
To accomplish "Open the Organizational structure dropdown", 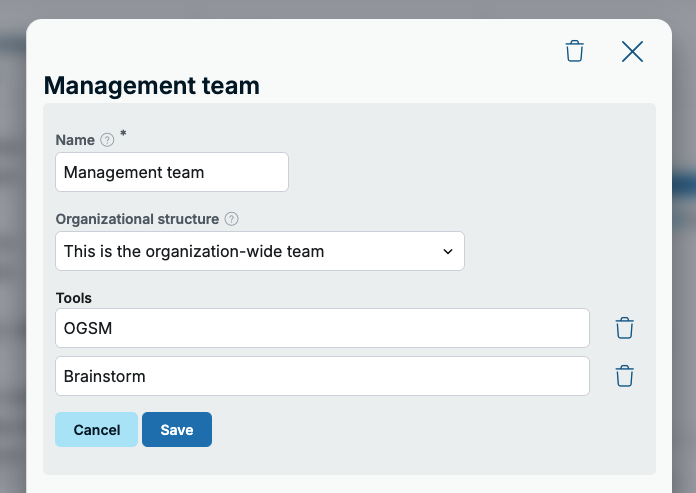I will point(260,251).
